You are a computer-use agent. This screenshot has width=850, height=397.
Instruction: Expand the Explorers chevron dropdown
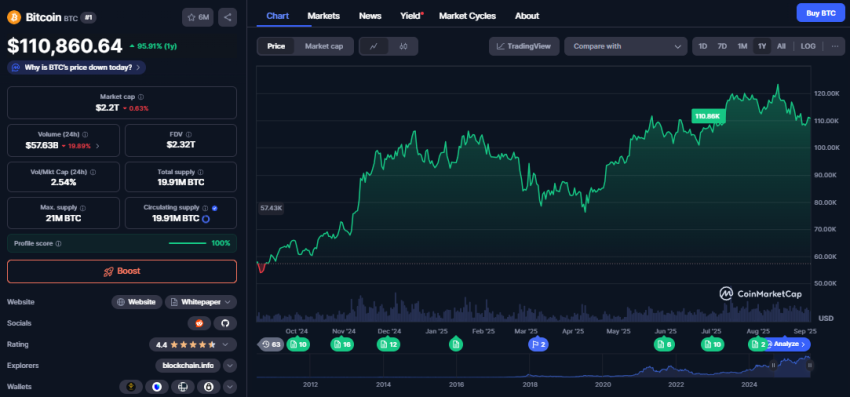230,366
